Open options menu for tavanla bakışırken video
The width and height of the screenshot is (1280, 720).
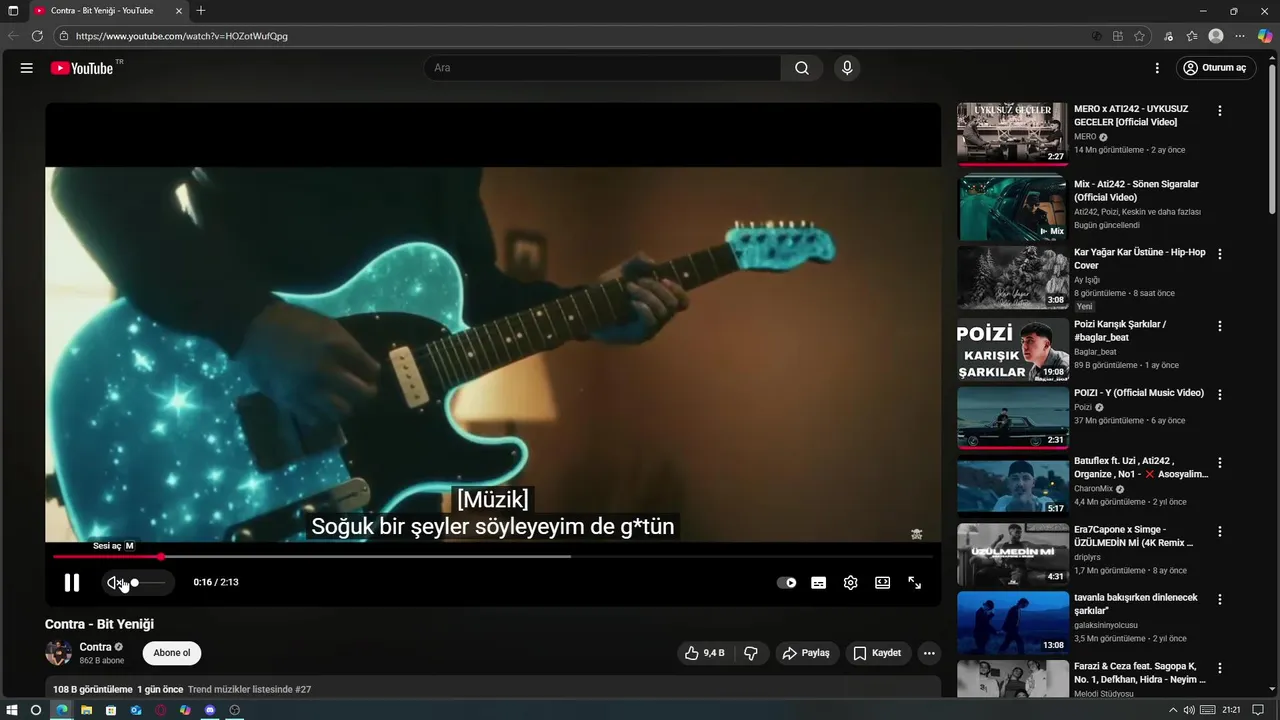(1219, 599)
